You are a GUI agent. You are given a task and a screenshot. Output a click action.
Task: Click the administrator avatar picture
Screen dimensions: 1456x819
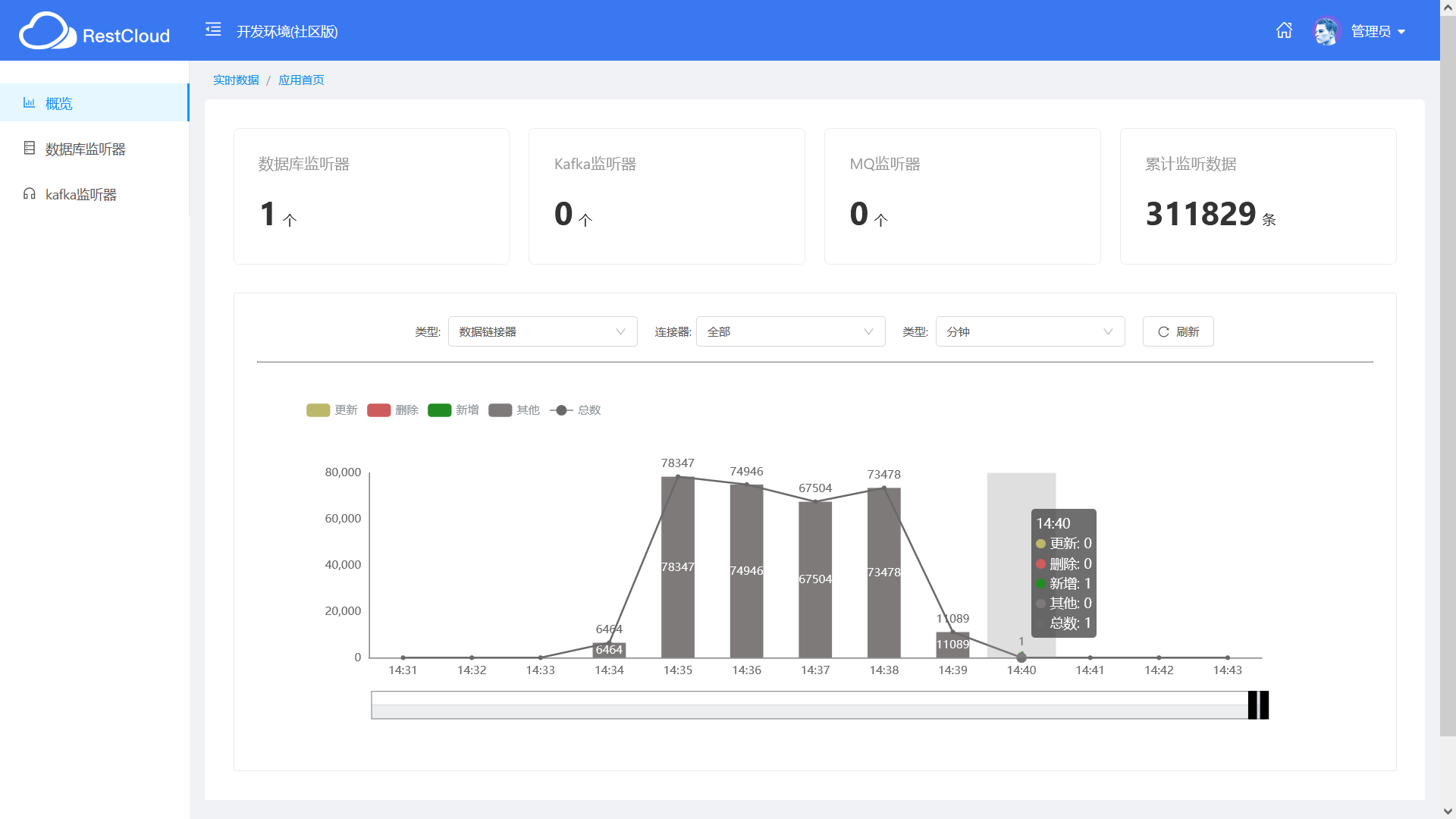pyautogui.click(x=1326, y=31)
